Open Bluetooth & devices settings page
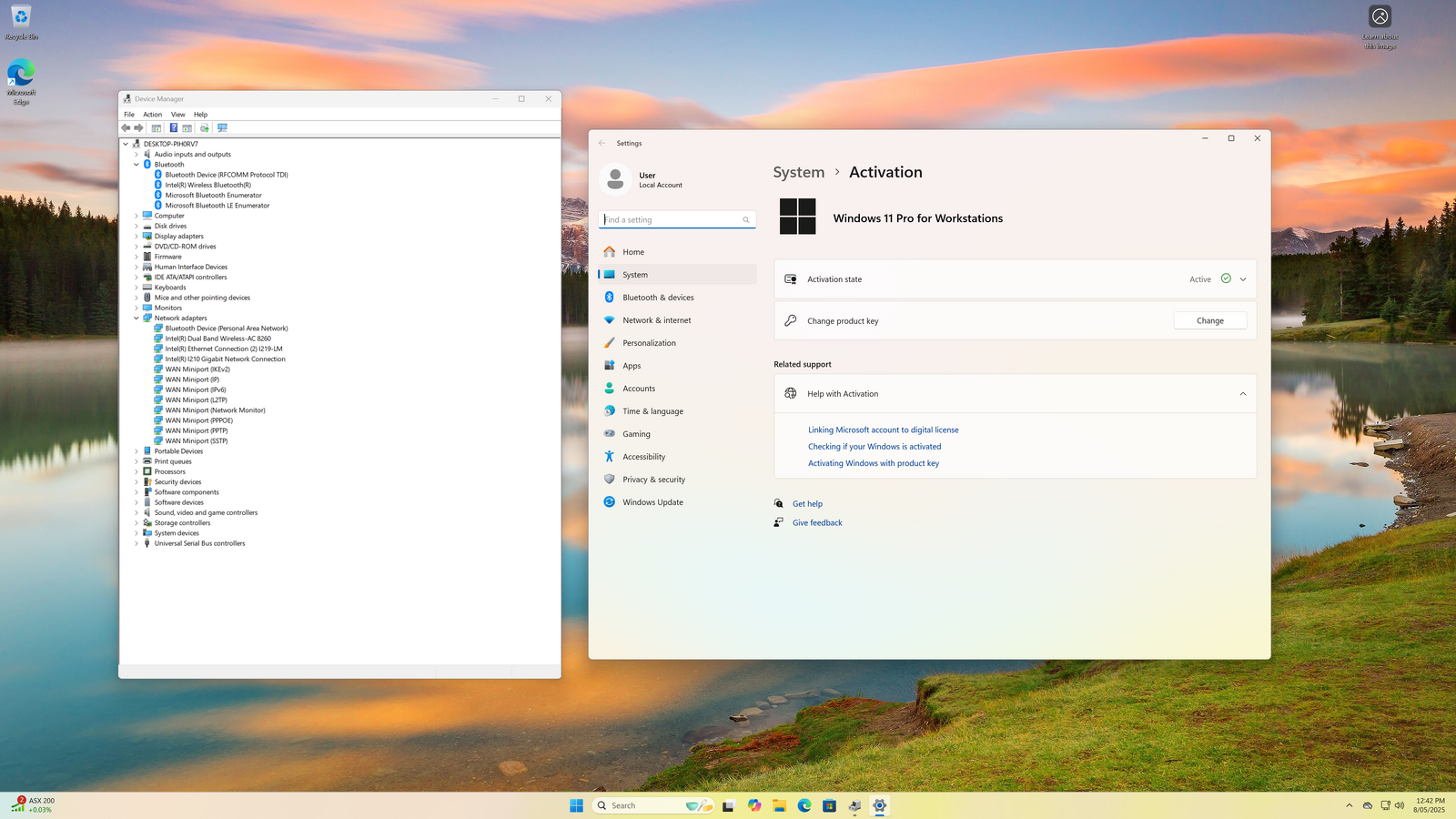Viewport: 1456px width, 819px height. (x=677, y=298)
